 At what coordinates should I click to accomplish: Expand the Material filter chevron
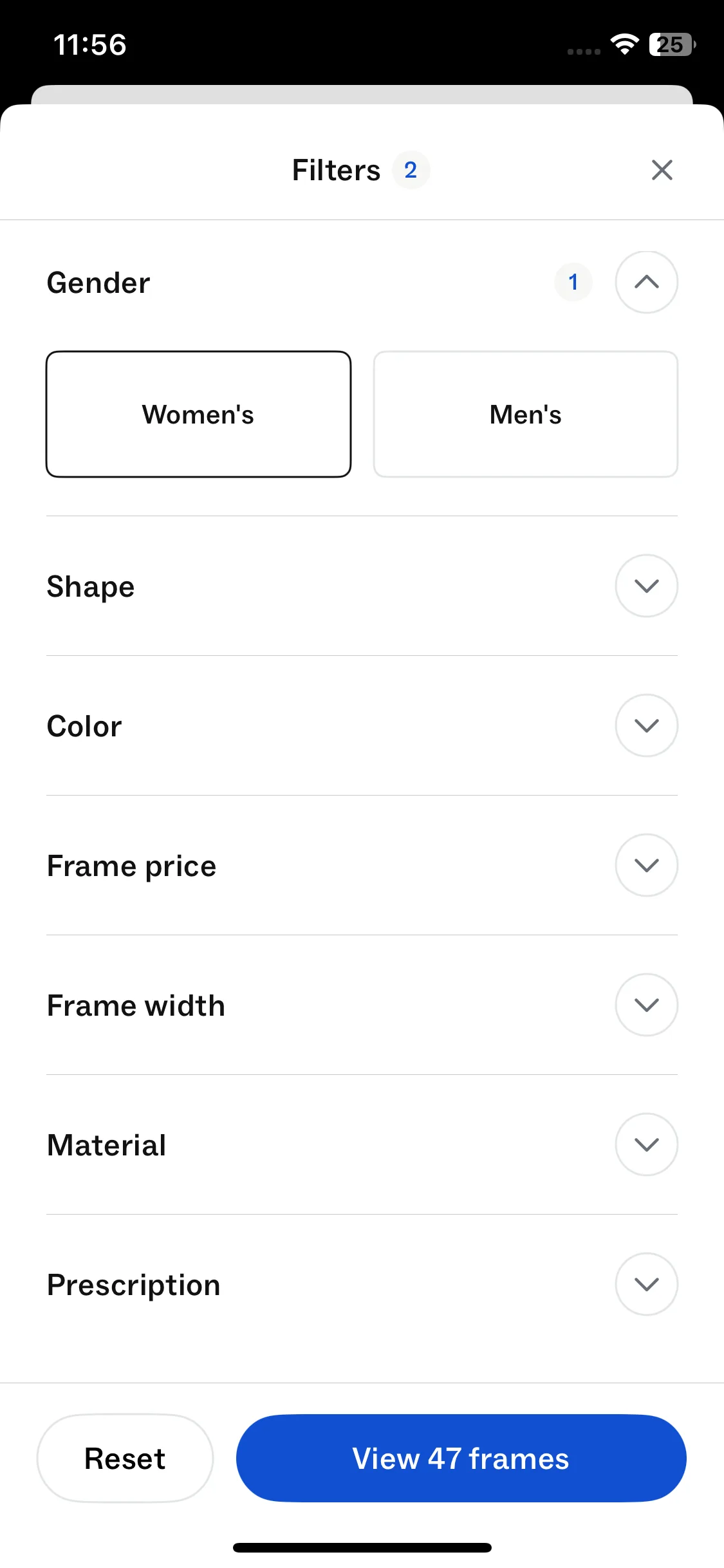pos(646,1144)
